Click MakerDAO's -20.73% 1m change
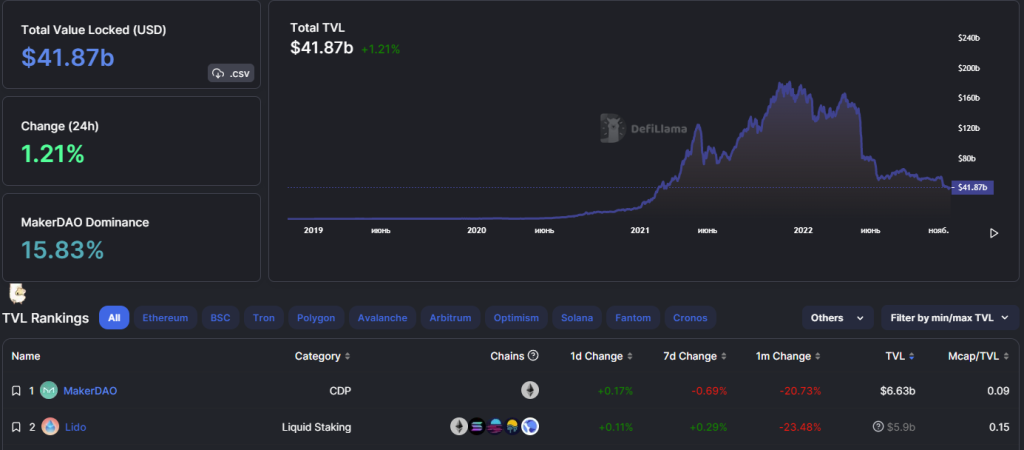The width and height of the screenshot is (1024, 450). [x=800, y=391]
